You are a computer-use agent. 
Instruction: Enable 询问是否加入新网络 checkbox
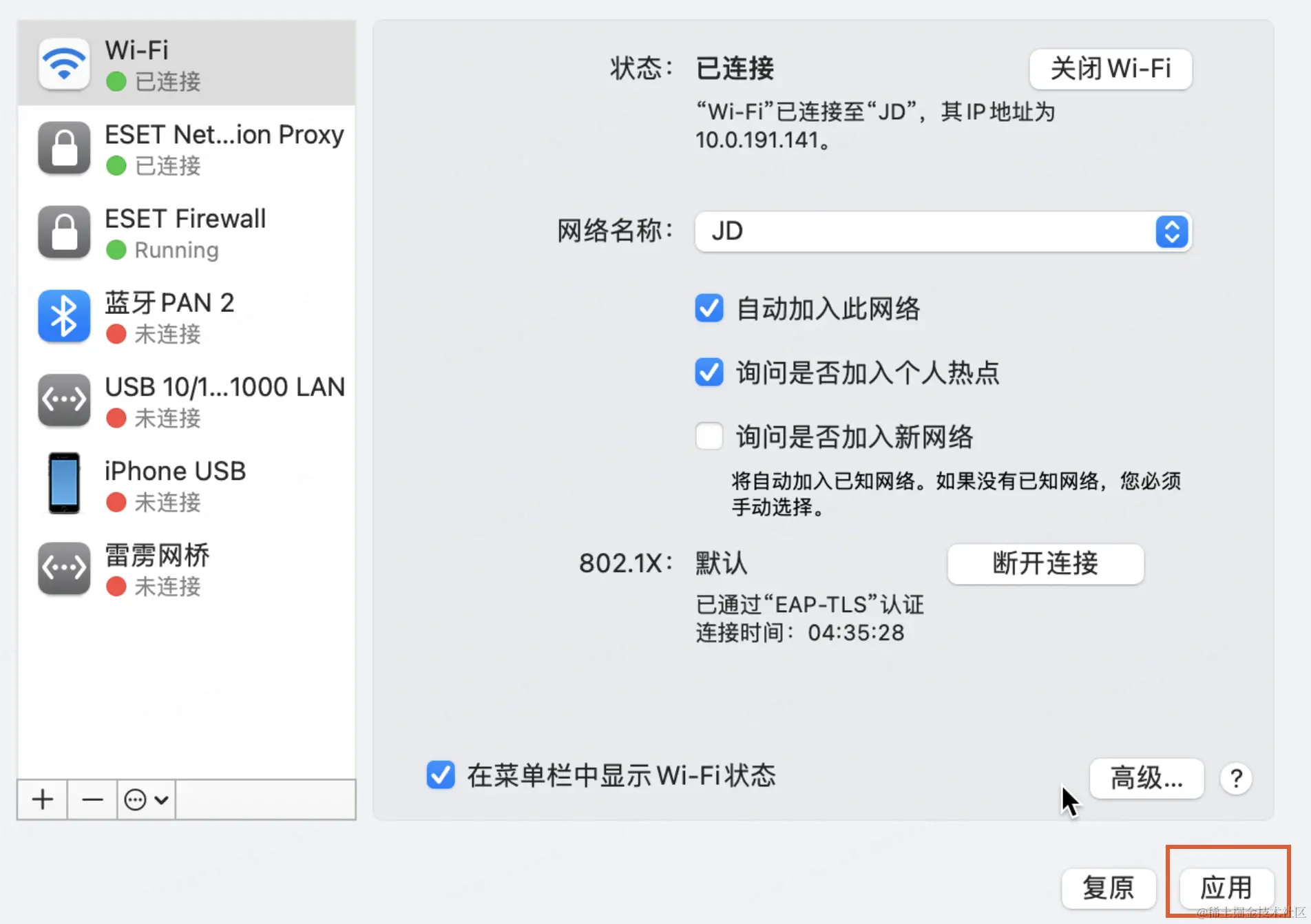(x=709, y=437)
